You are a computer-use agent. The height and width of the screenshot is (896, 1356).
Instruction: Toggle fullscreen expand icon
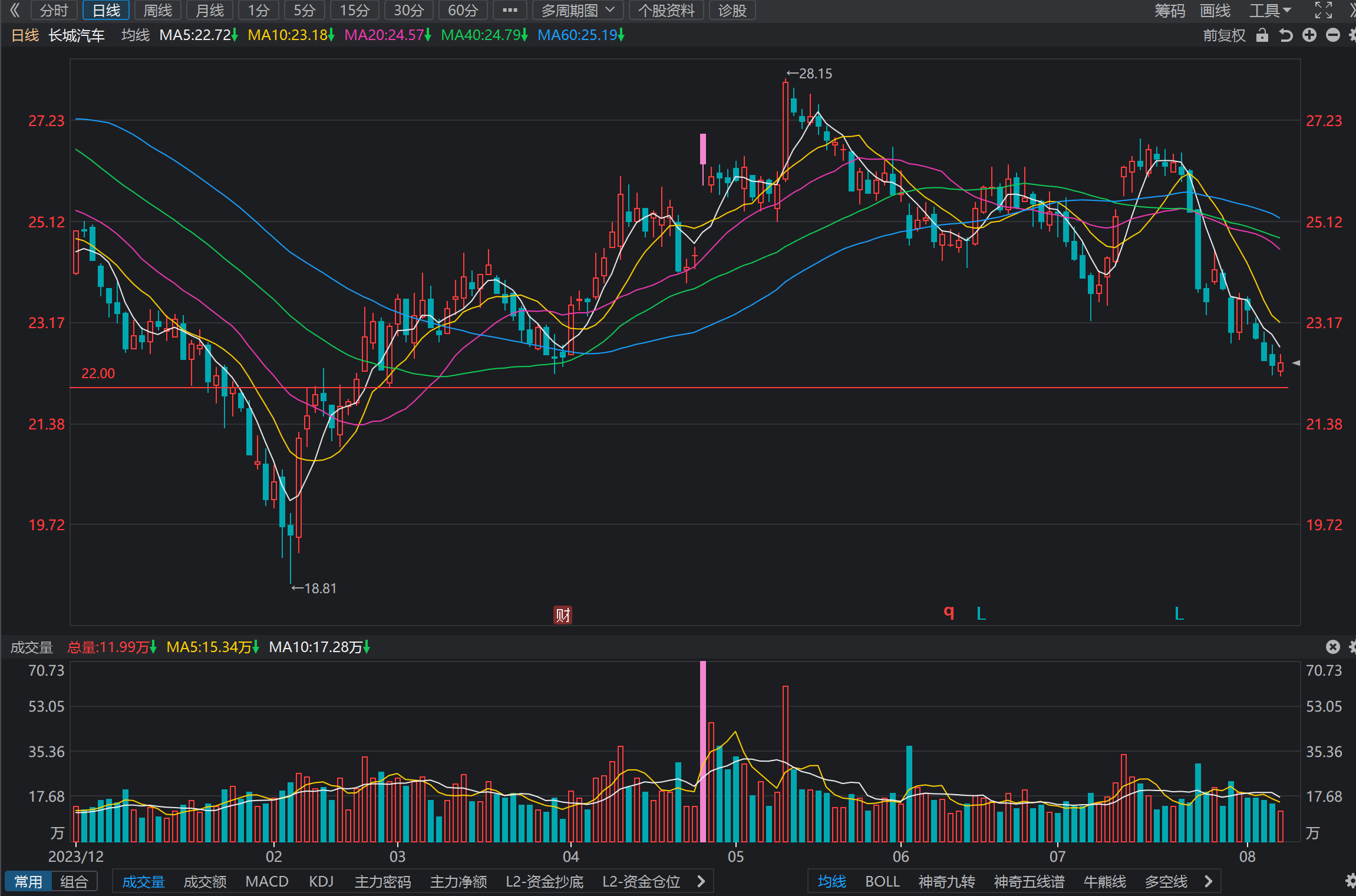pos(1324,10)
